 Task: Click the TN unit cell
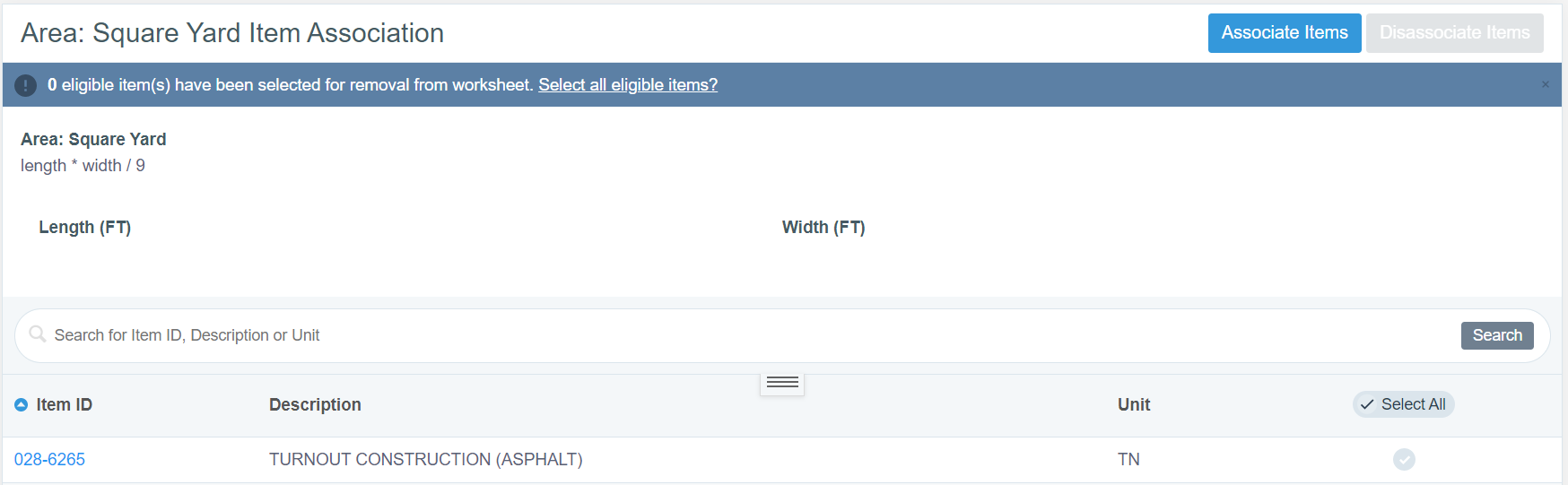1128,460
